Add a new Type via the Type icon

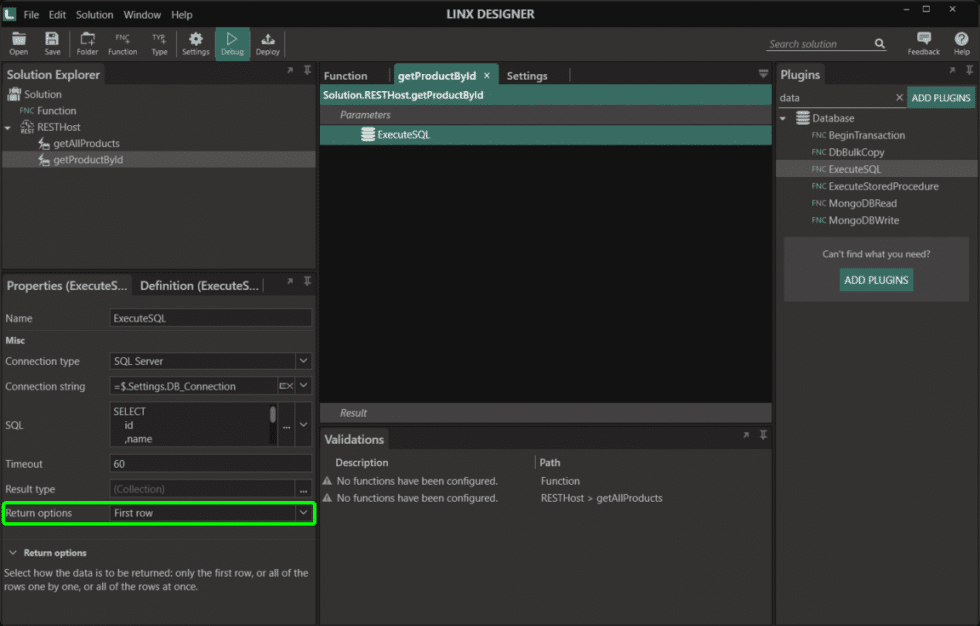(x=157, y=42)
